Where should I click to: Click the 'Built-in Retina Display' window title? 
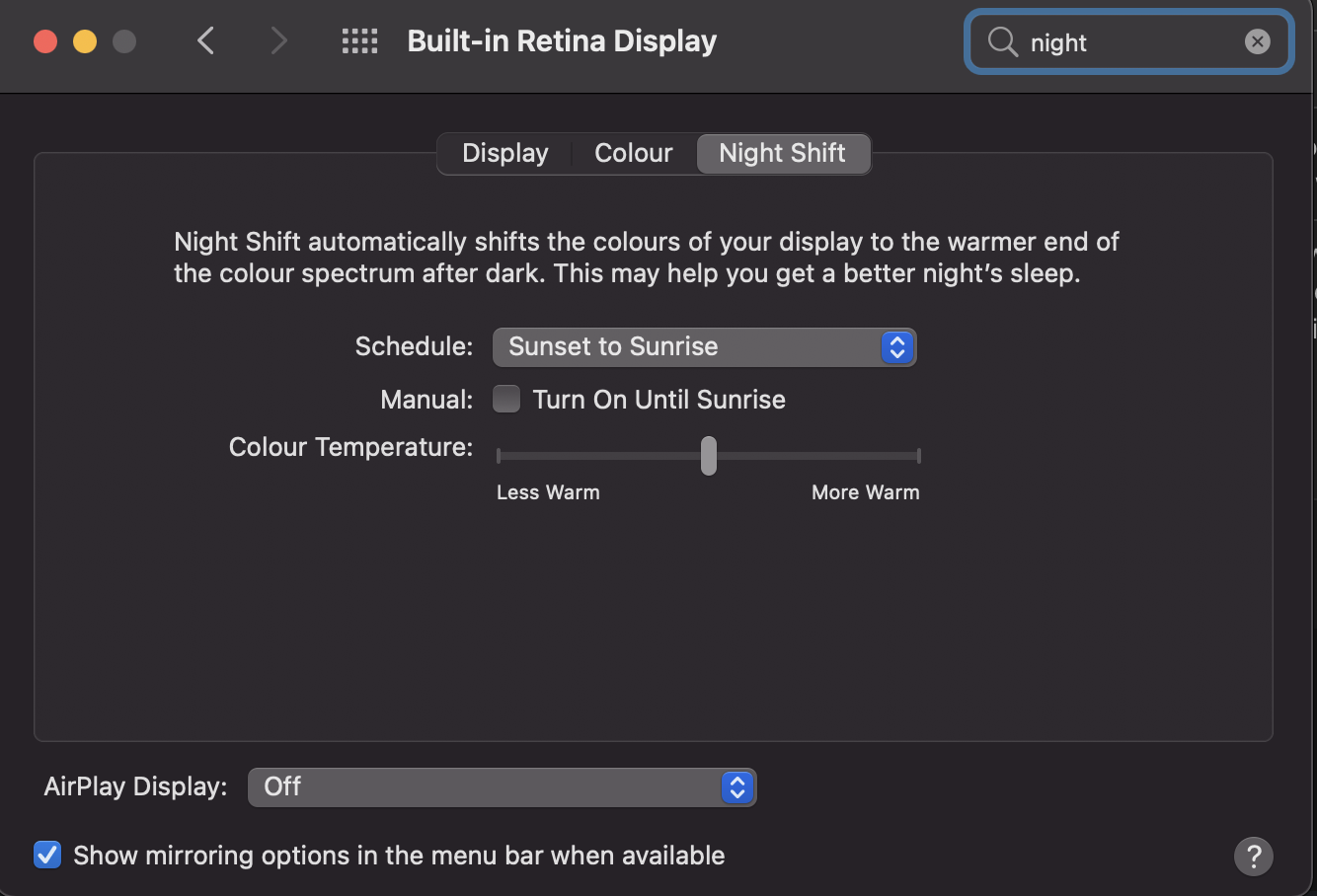pos(562,41)
